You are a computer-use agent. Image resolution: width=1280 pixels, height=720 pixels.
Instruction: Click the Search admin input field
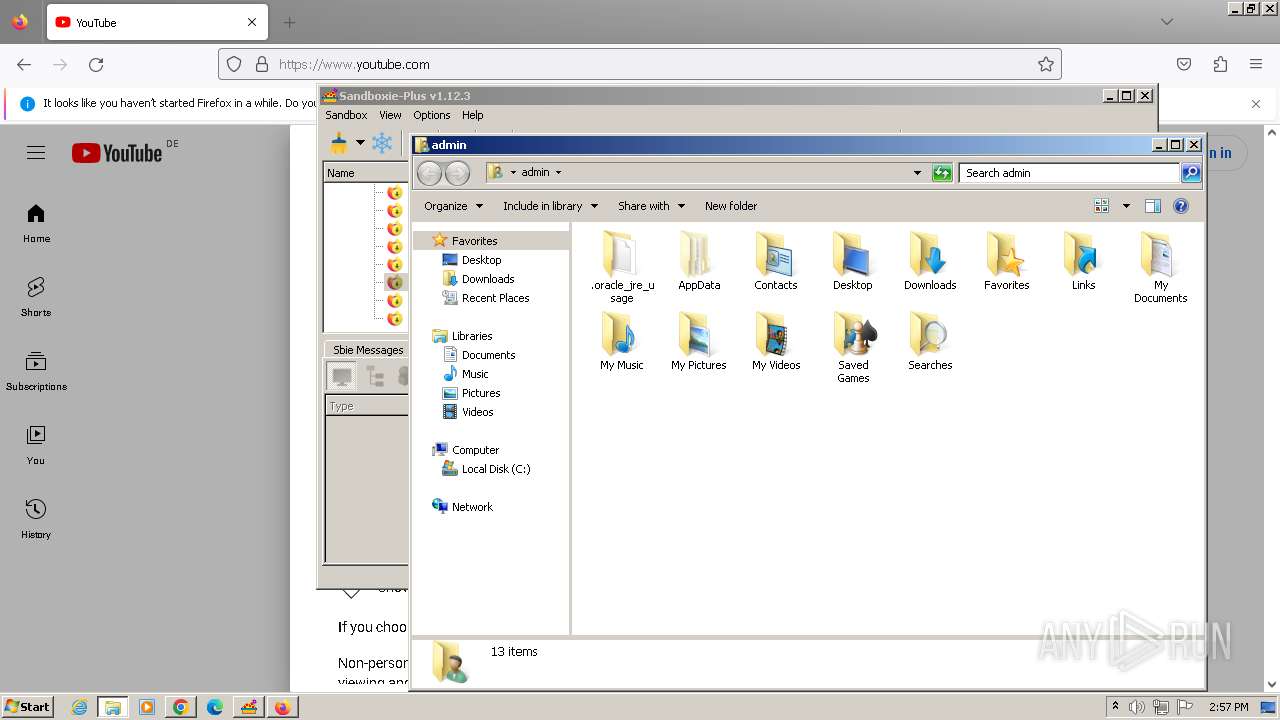[x=1069, y=173]
